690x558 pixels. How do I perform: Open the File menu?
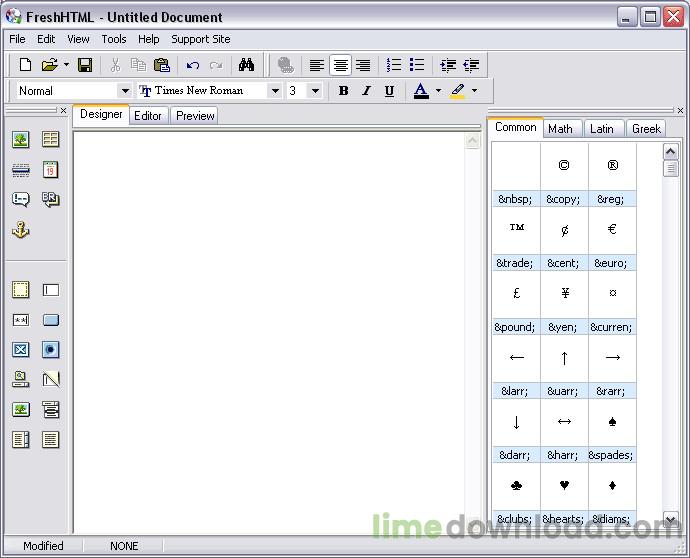17,39
